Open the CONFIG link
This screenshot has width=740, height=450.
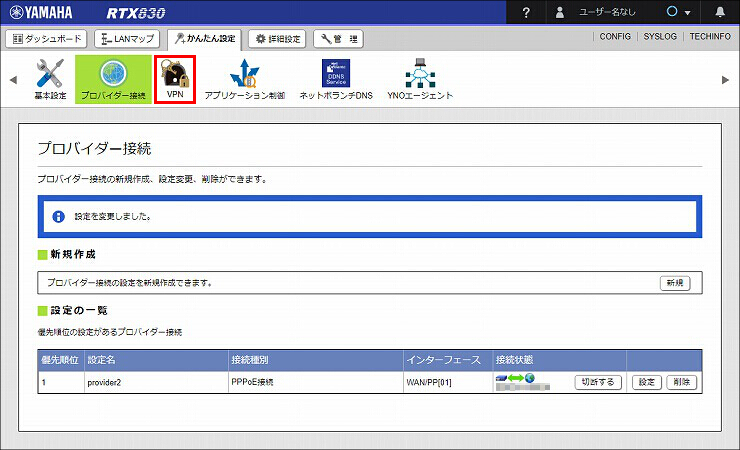(x=615, y=36)
